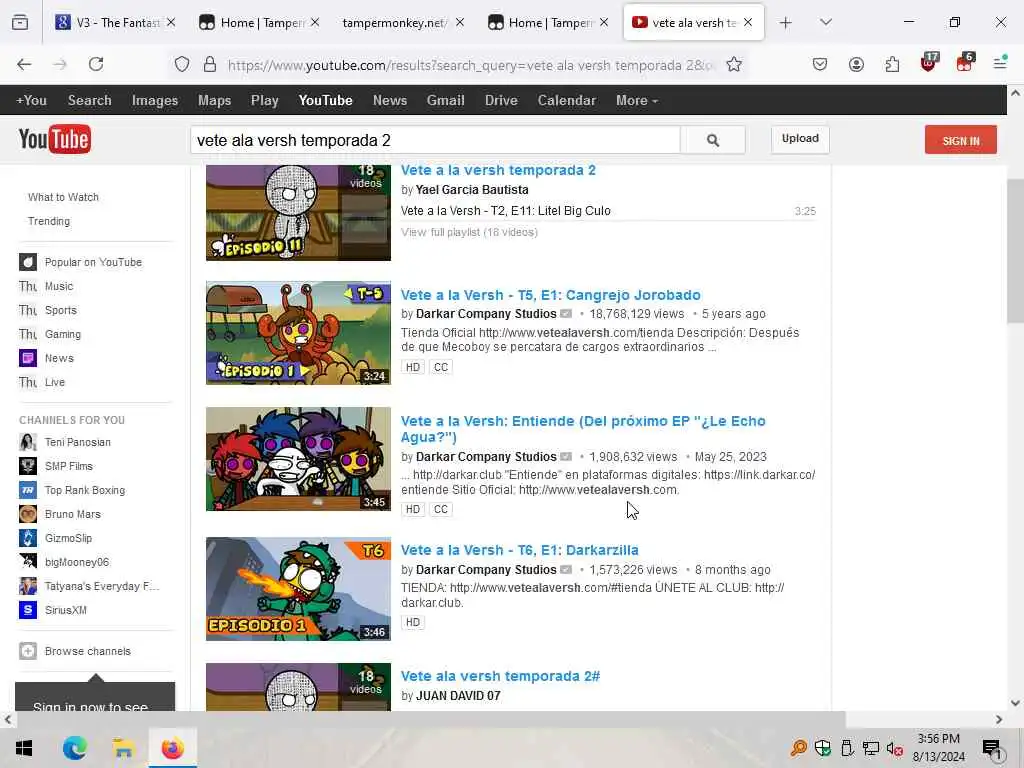Open the Tampermonkey extension icon with badge 6
The height and width of the screenshot is (768, 1024).
965,63
